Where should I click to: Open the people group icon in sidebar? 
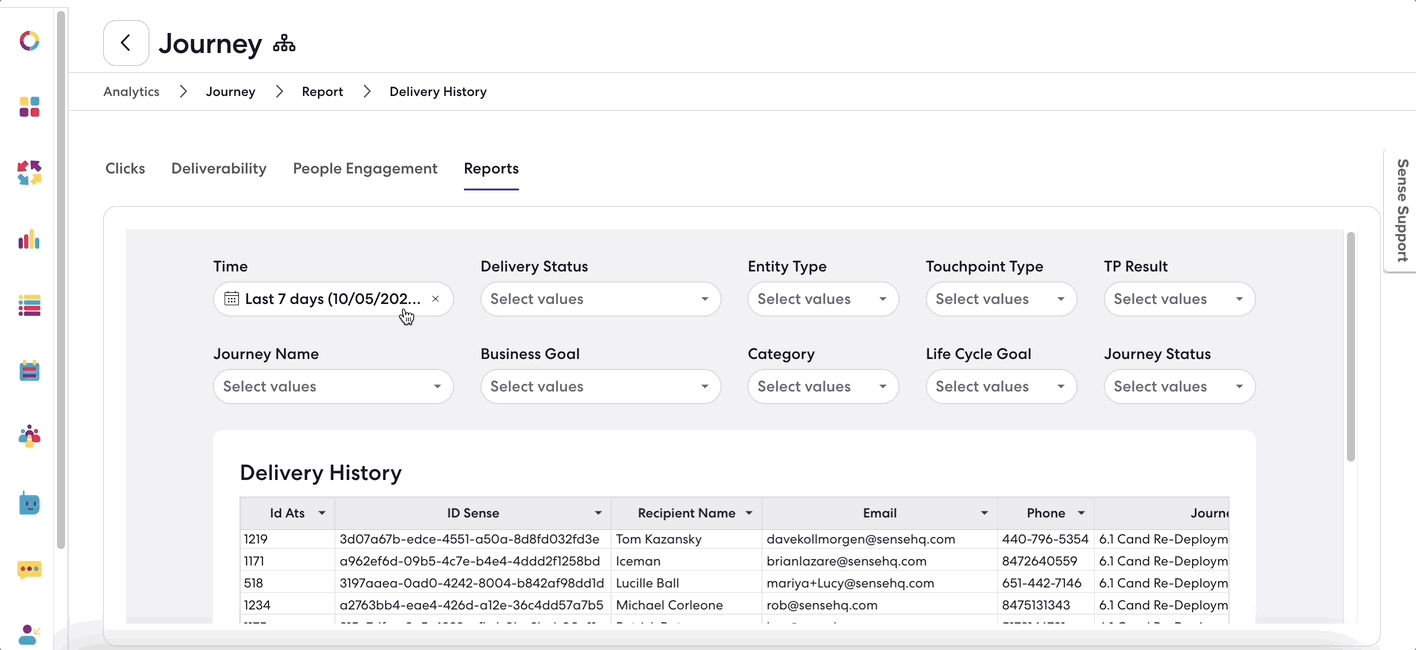point(29,436)
